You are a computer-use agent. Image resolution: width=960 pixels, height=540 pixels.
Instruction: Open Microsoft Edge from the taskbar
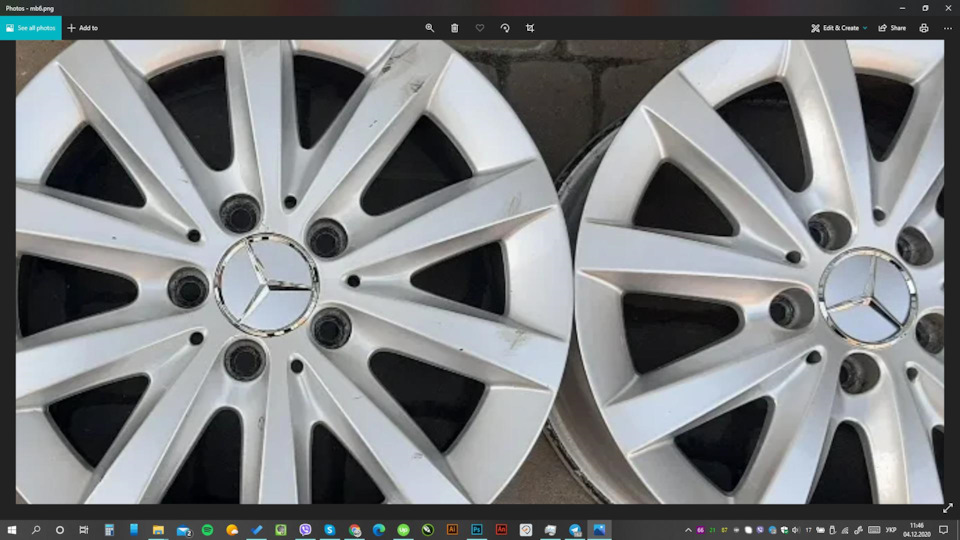click(379, 530)
